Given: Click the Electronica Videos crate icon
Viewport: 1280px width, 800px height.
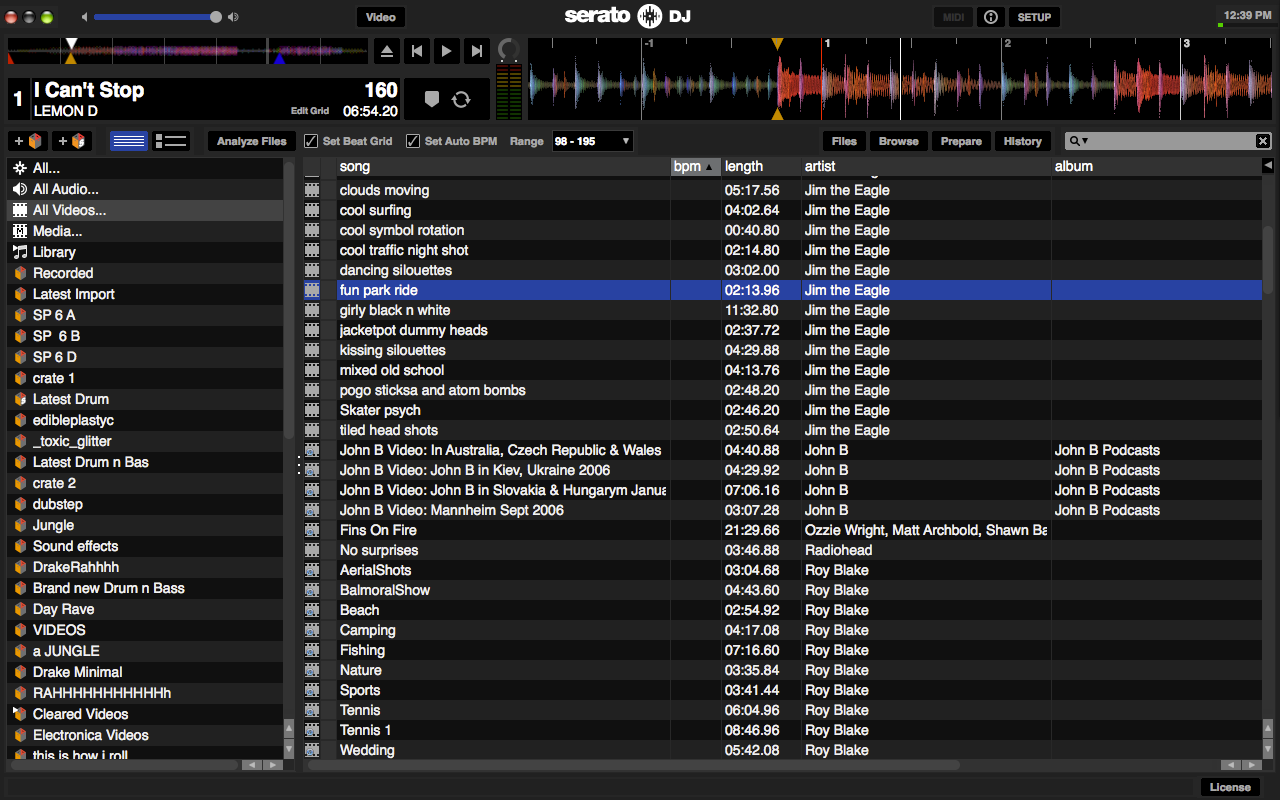Looking at the screenshot, I should (x=20, y=735).
